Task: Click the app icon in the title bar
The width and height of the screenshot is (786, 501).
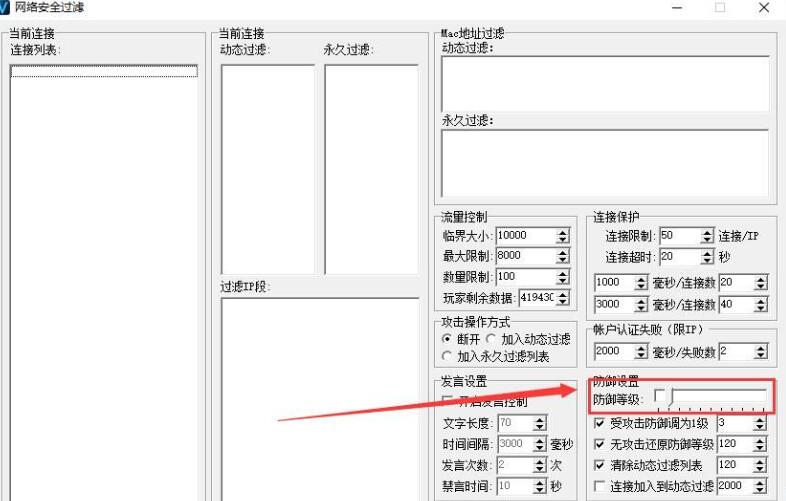Action: tap(6, 8)
